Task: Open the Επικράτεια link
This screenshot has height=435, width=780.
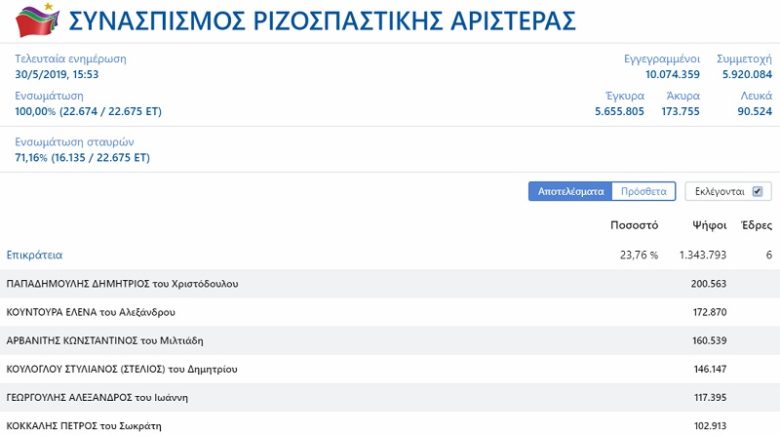Action: [34, 255]
